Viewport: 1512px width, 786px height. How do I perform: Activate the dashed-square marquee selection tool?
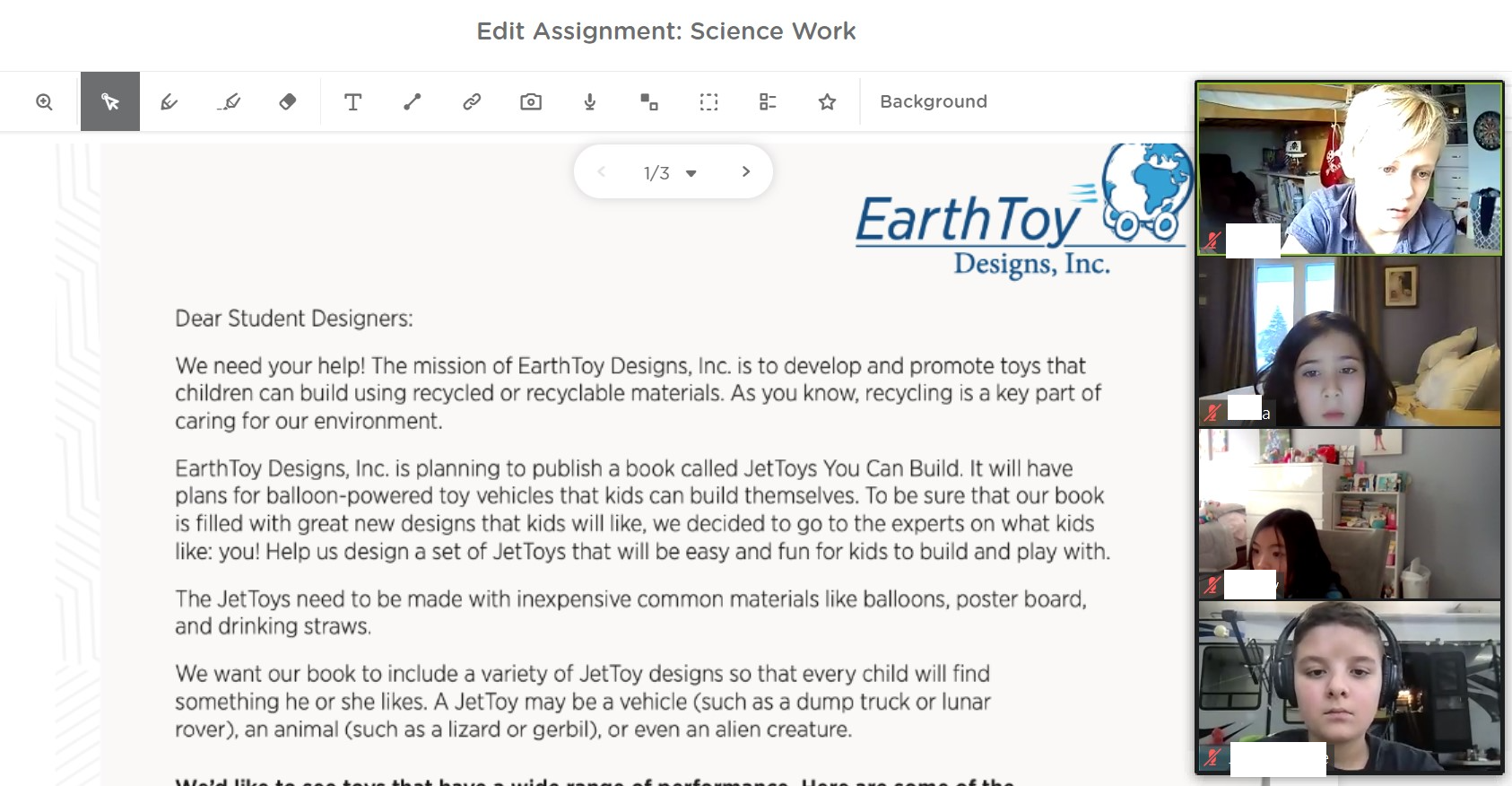point(708,102)
